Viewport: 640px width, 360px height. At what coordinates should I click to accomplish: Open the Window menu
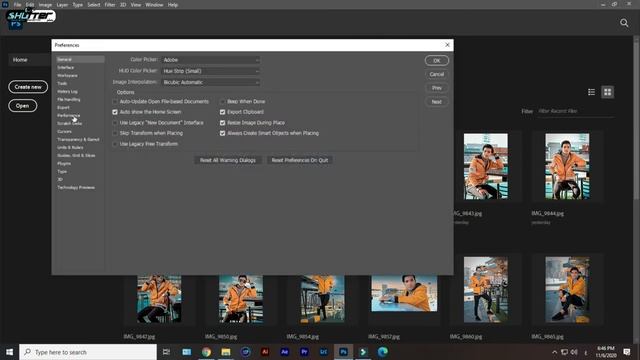154,5
